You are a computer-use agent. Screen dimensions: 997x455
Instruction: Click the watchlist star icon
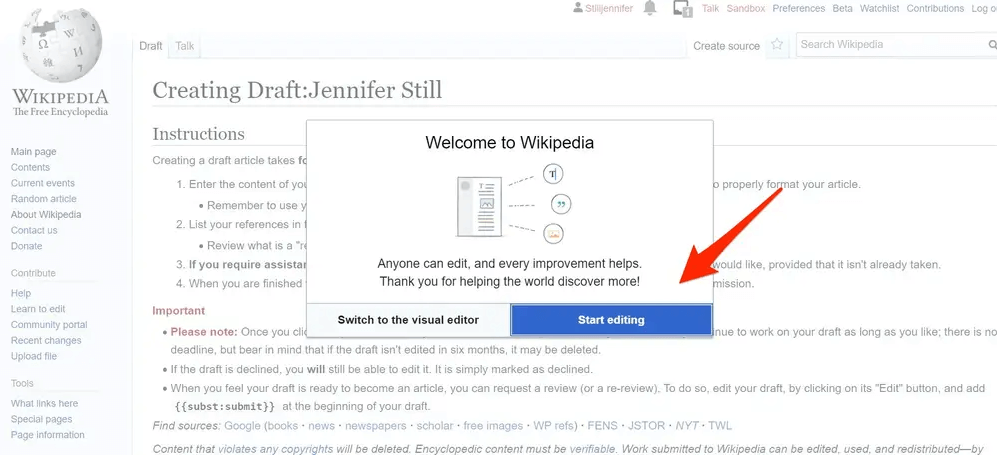pos(777,46)
